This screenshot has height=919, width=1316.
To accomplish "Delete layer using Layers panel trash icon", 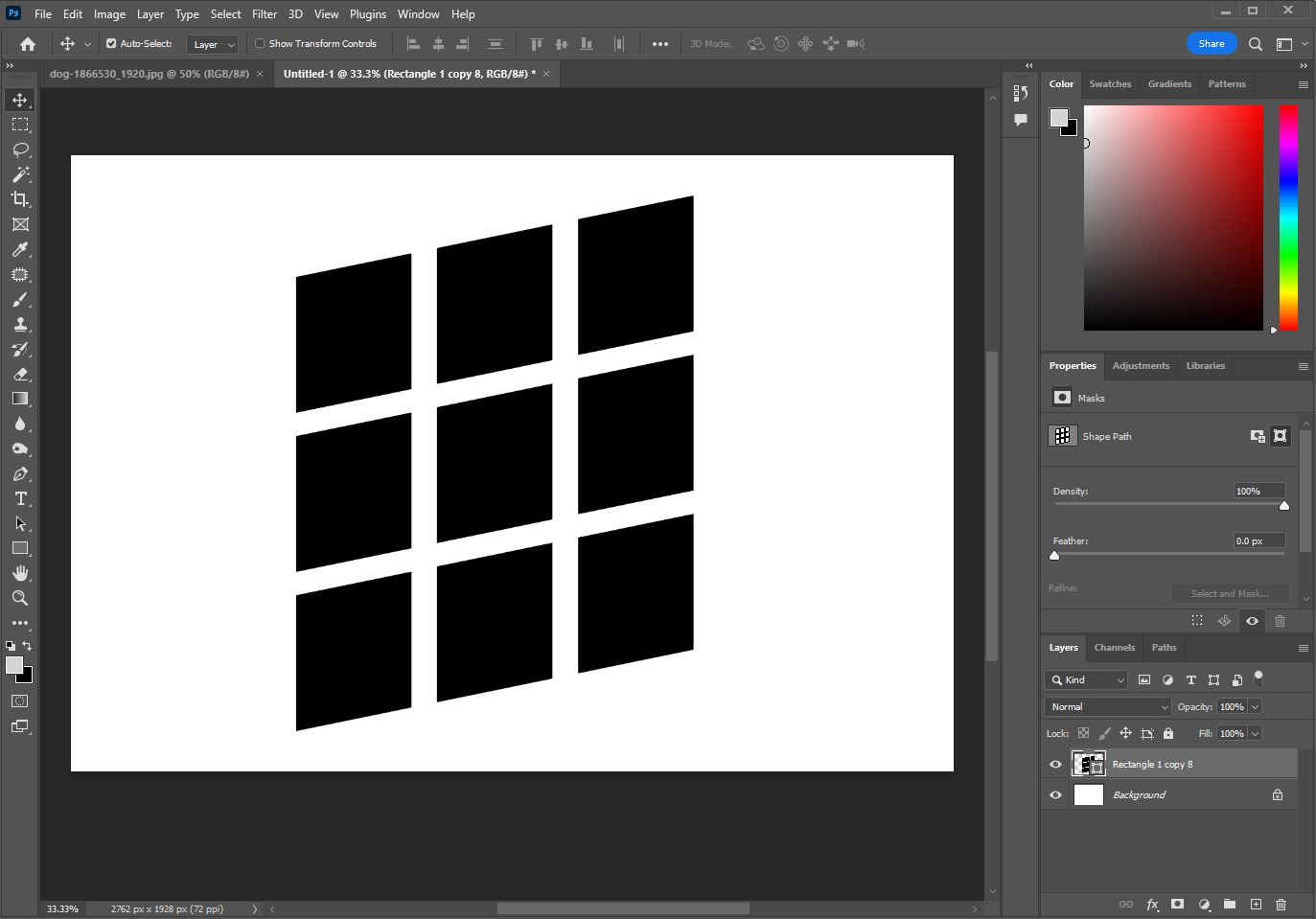I will (x=1281, y=904).
